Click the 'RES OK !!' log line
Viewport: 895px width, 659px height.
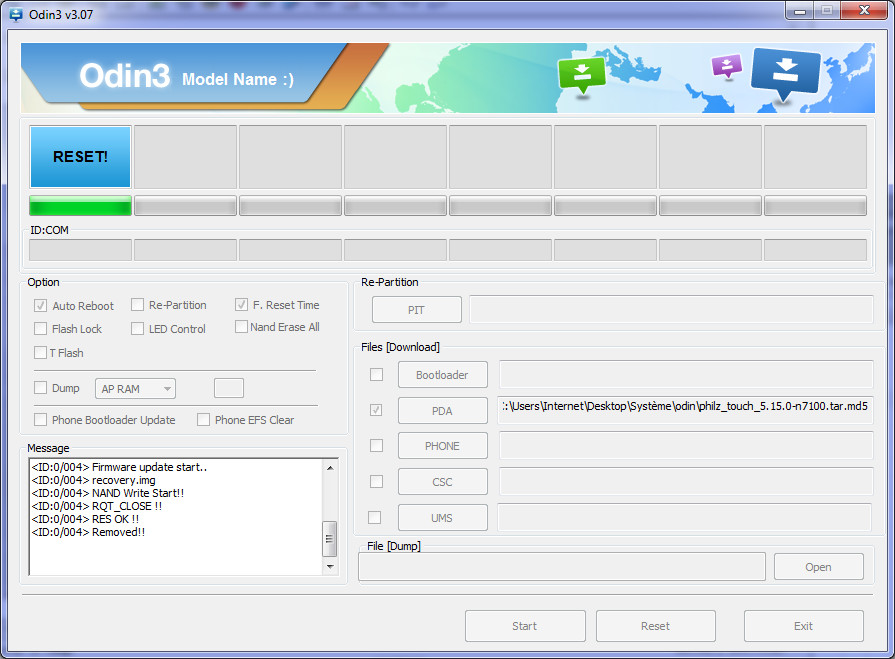(86, 519)
